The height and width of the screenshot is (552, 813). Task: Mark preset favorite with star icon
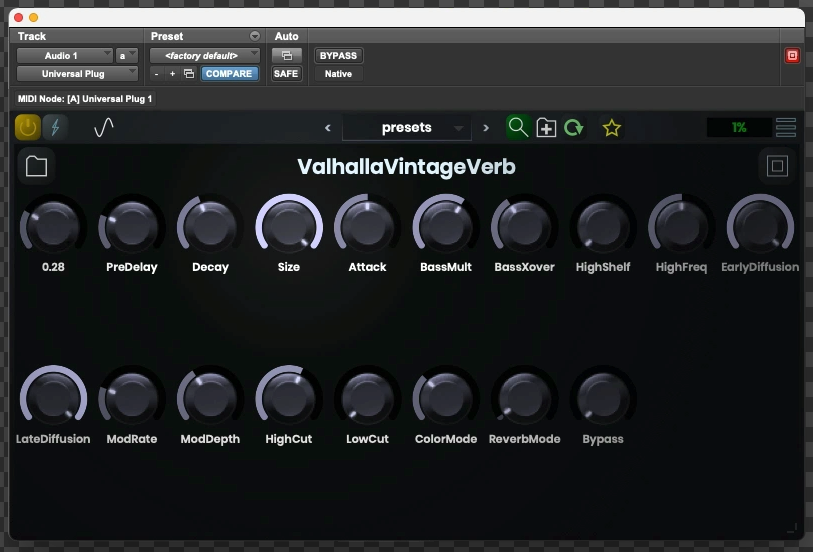point(612,128)
